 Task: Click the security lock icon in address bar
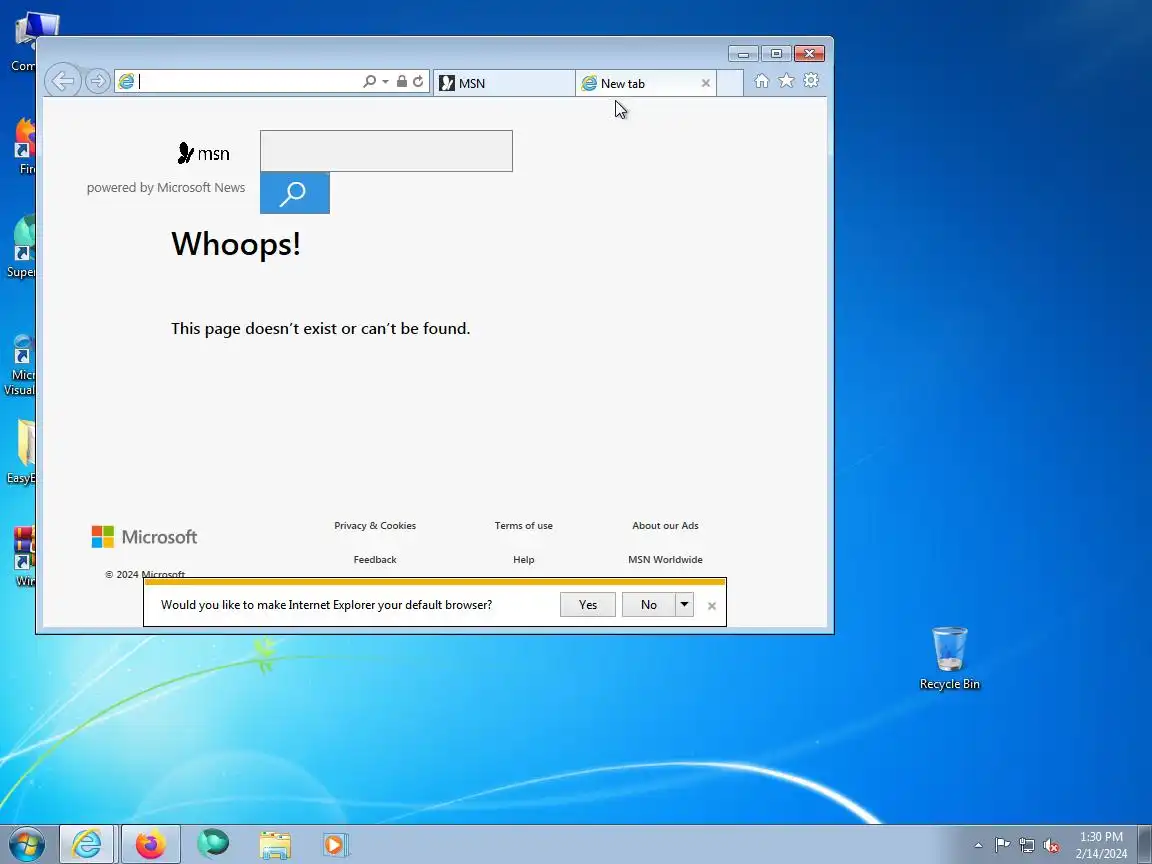(402, 81)
